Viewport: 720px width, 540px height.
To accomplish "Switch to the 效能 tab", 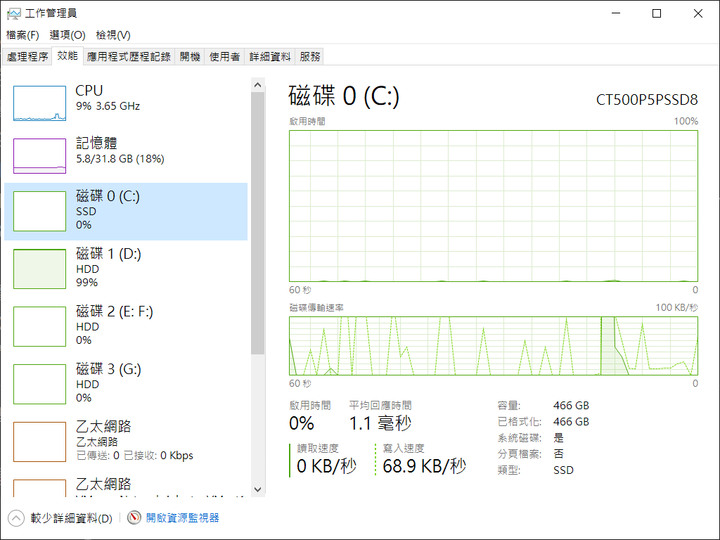I will 68,56.
